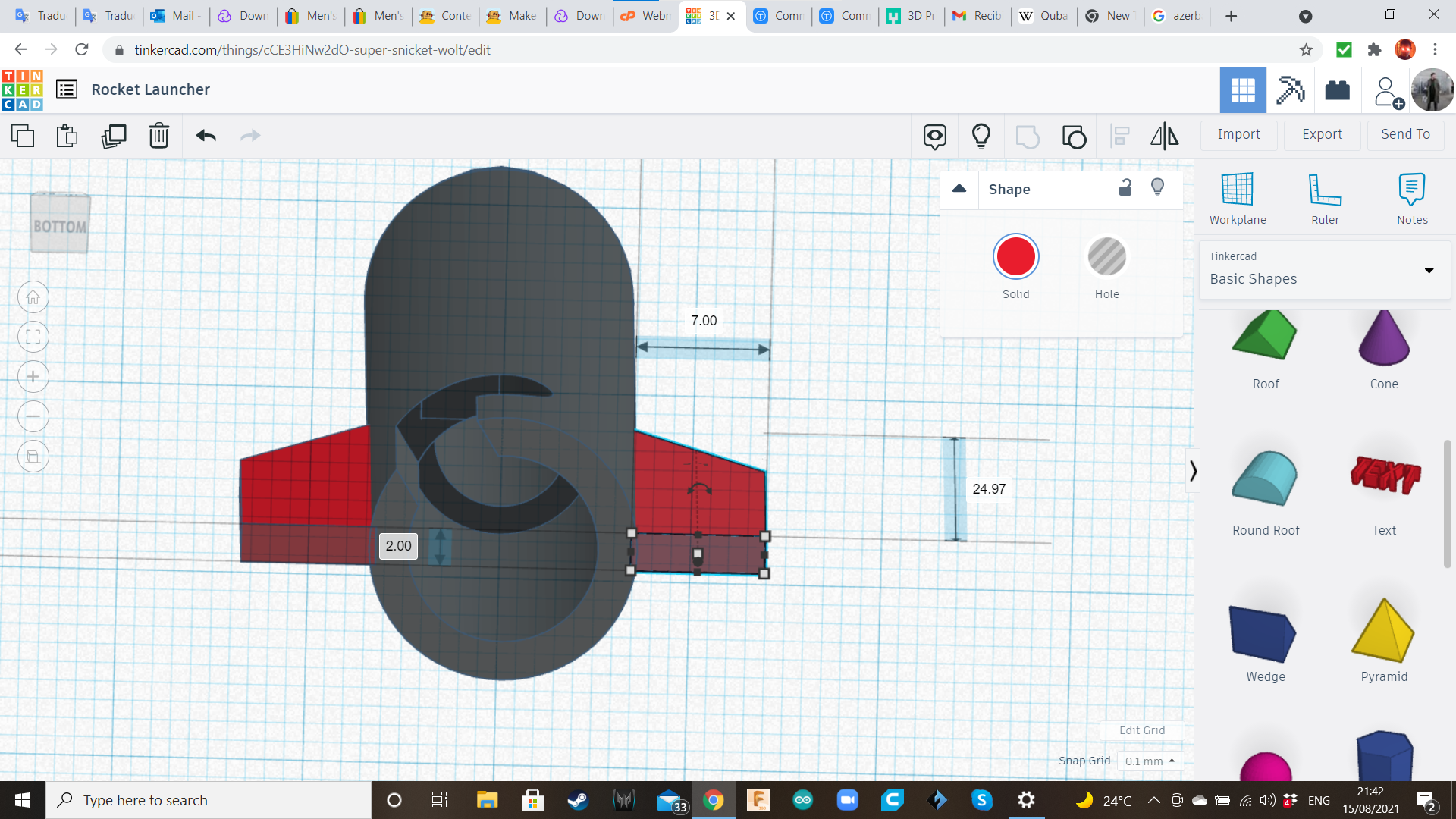
Task: Click the Export button
Action: [1322, 134]
